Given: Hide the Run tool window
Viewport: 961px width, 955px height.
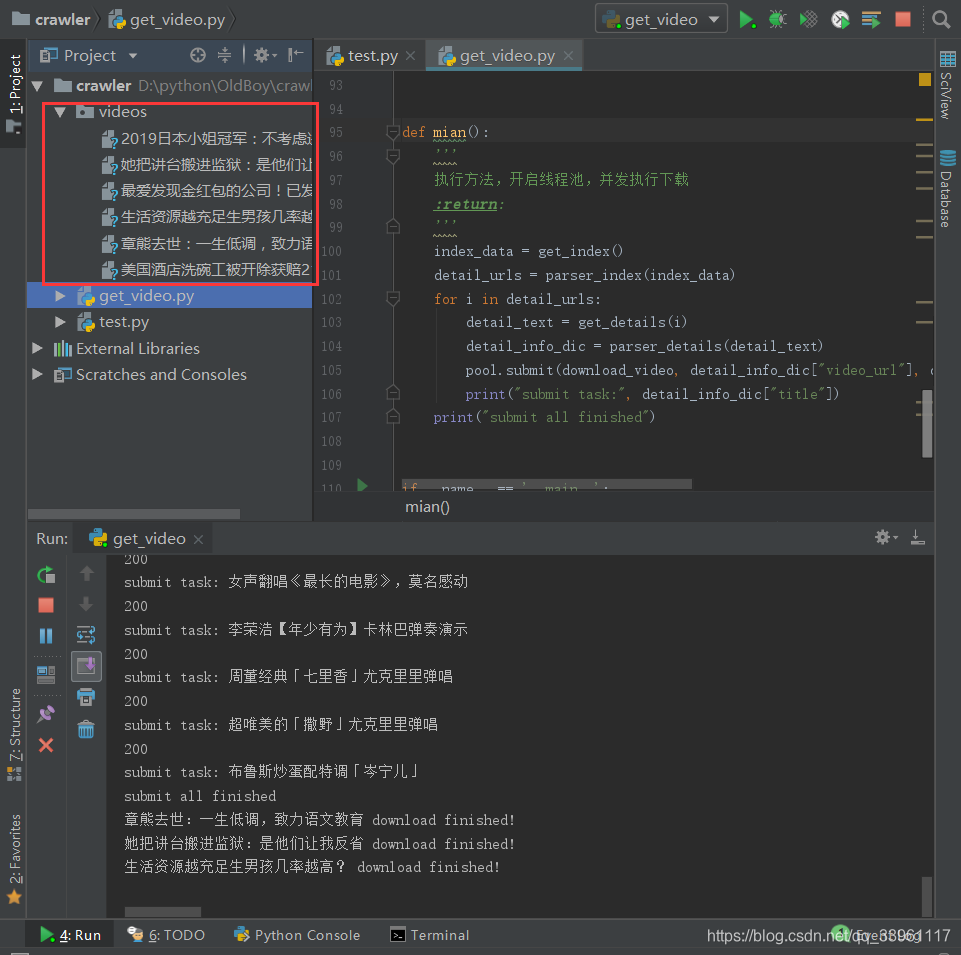Looking at the screenshot, I should coord(917,538).
